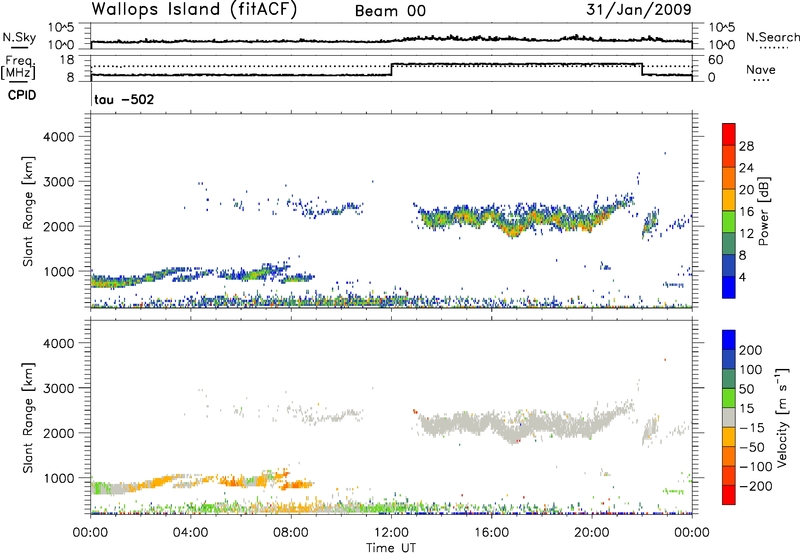800x554 pixels.
Task: Click the "60" label right of the frequency panel
Action: [x=715, y=60]
